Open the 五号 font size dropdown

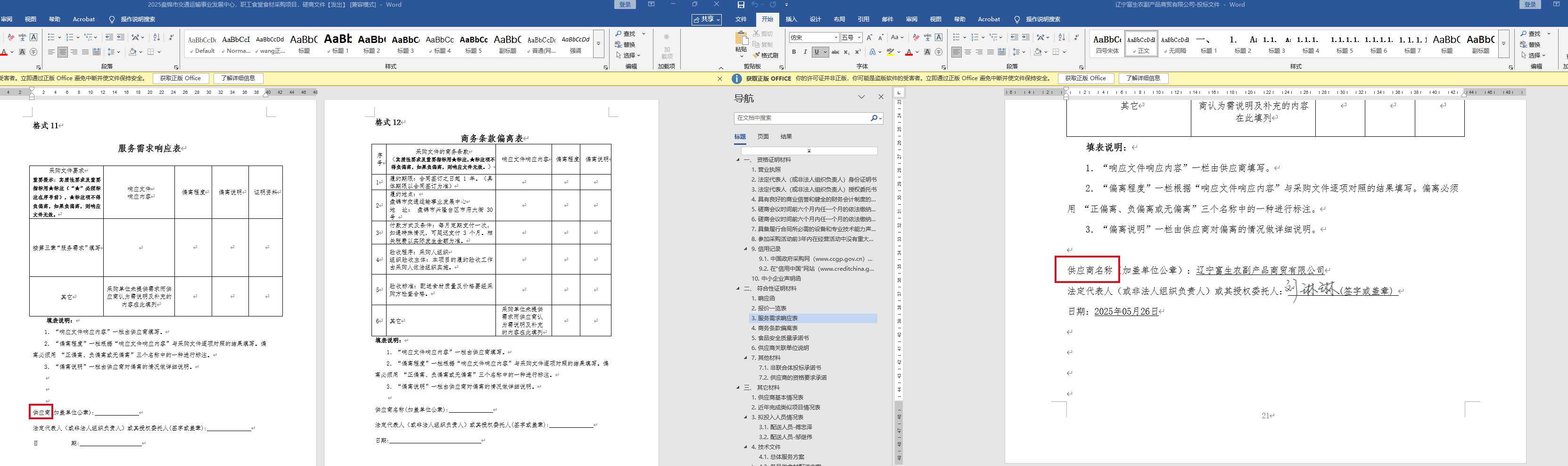859,38
